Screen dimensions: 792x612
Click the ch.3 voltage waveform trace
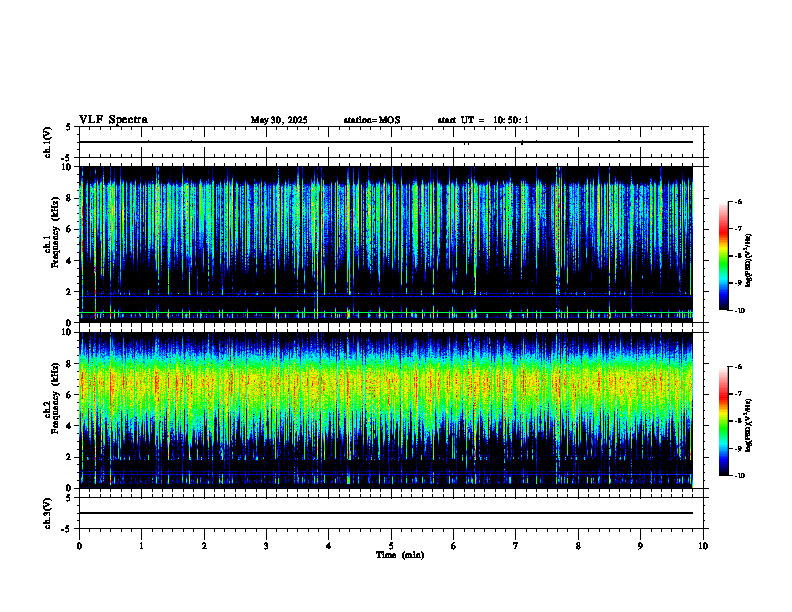[x=386, y=513]
